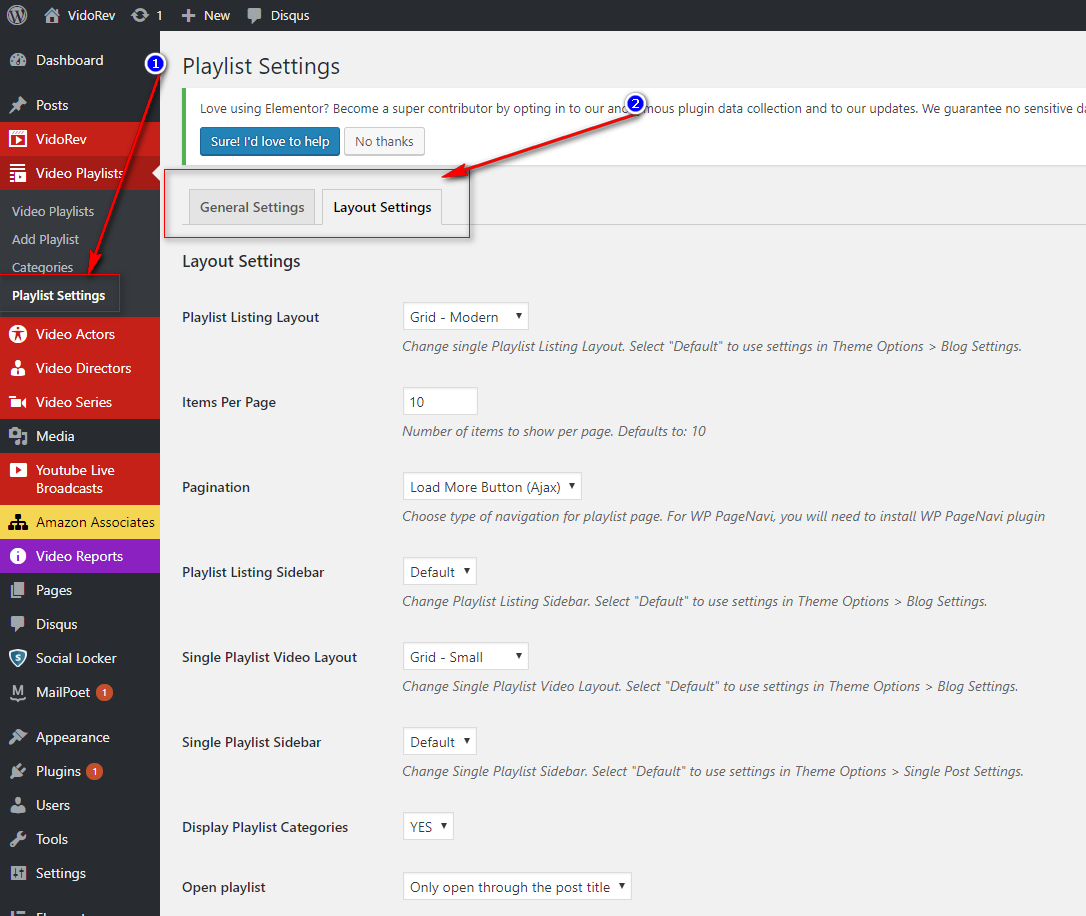
Task: Click the Items Per Page input field
Action: 440,402
